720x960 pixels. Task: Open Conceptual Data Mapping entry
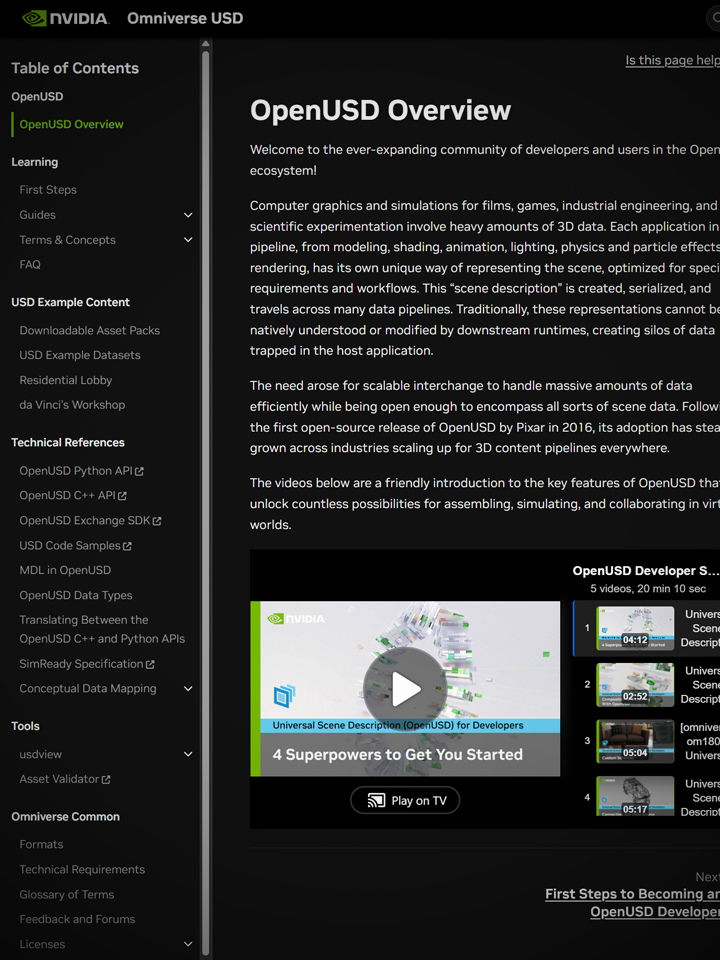pos(88,688)
